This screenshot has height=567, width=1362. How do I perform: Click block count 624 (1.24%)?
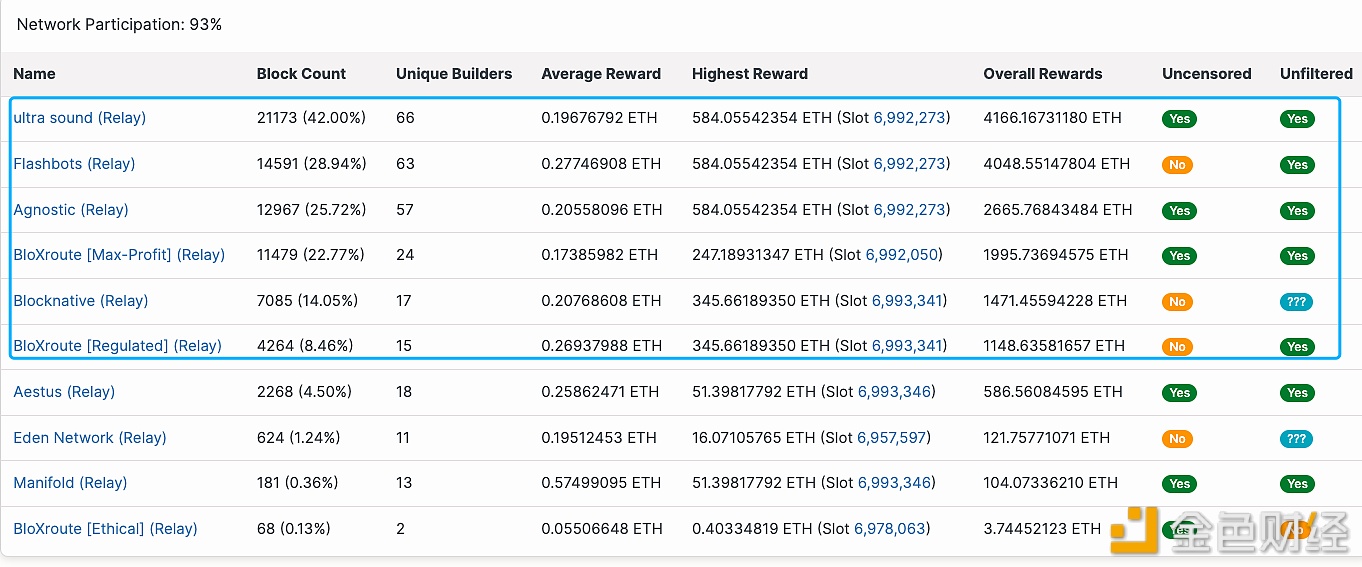pyautogui.click(x=299, y=438)
